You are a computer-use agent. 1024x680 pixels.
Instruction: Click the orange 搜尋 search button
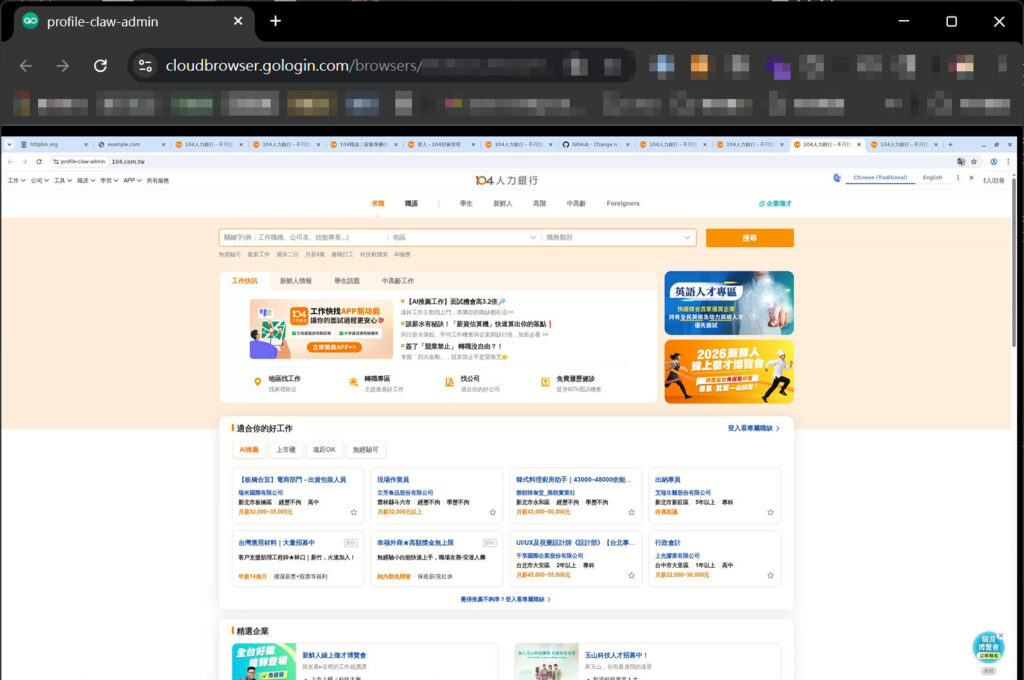click(750, 238)
